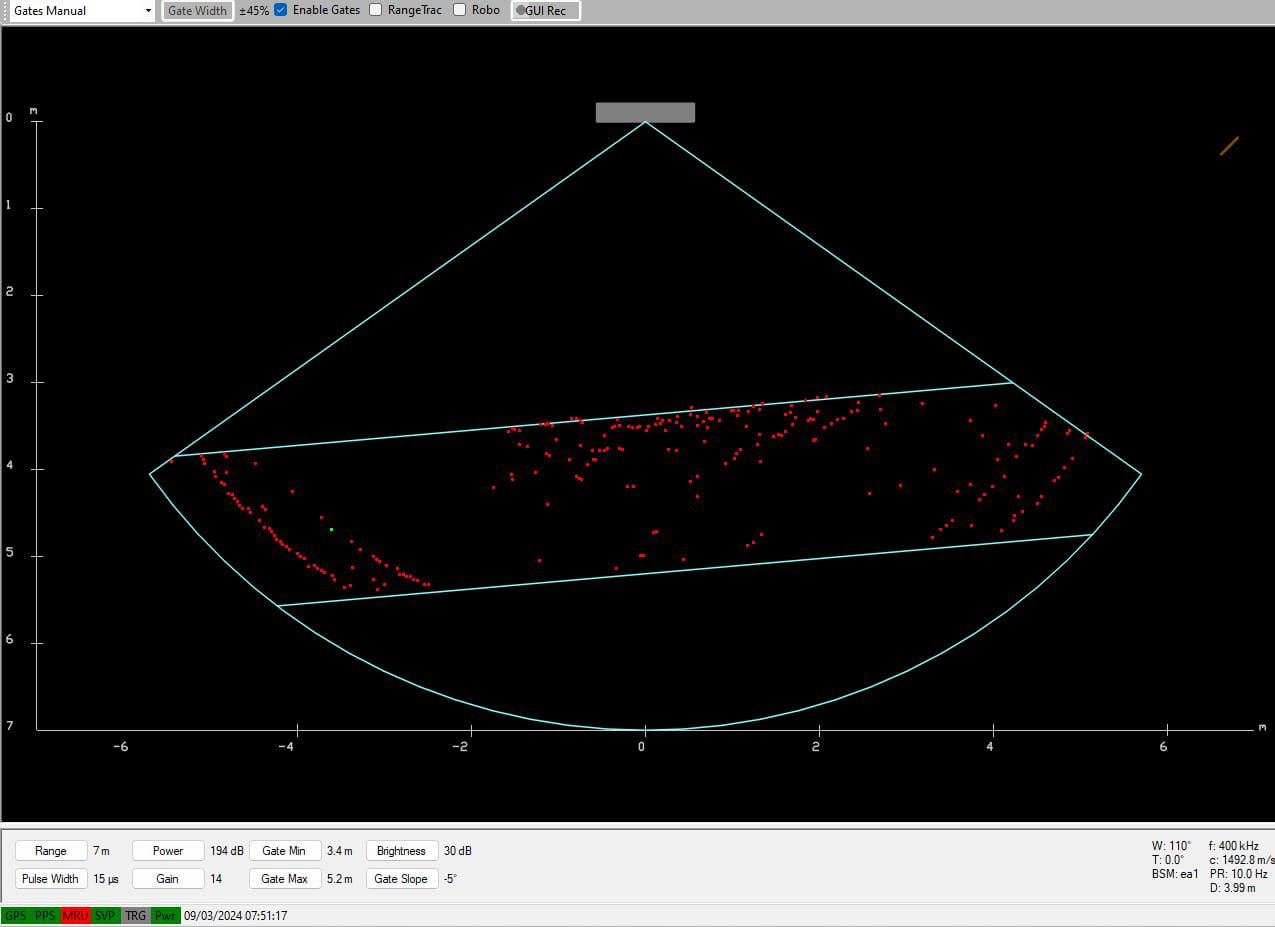Click the 15 µs pulse width value
Screen dimensions: 1275x927
click(x=106, y=879)
